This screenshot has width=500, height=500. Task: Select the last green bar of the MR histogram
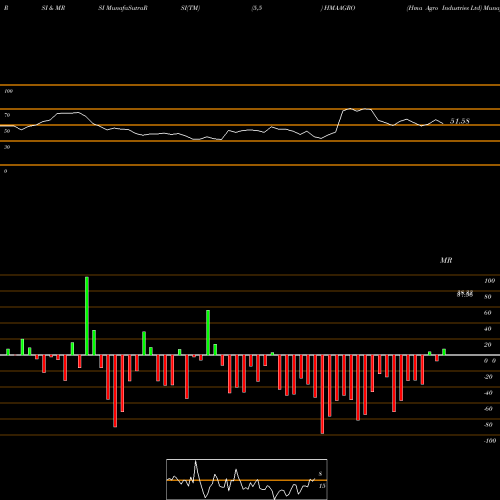tap(444, 352)
